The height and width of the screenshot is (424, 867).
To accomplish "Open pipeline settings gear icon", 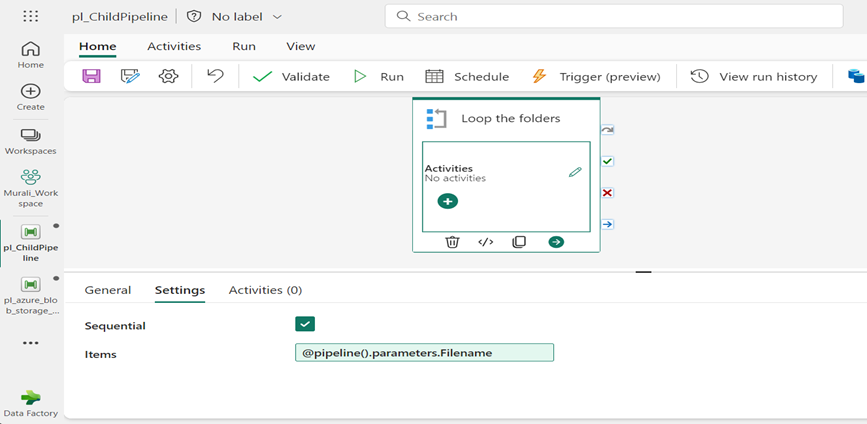I will coord(168,76).
